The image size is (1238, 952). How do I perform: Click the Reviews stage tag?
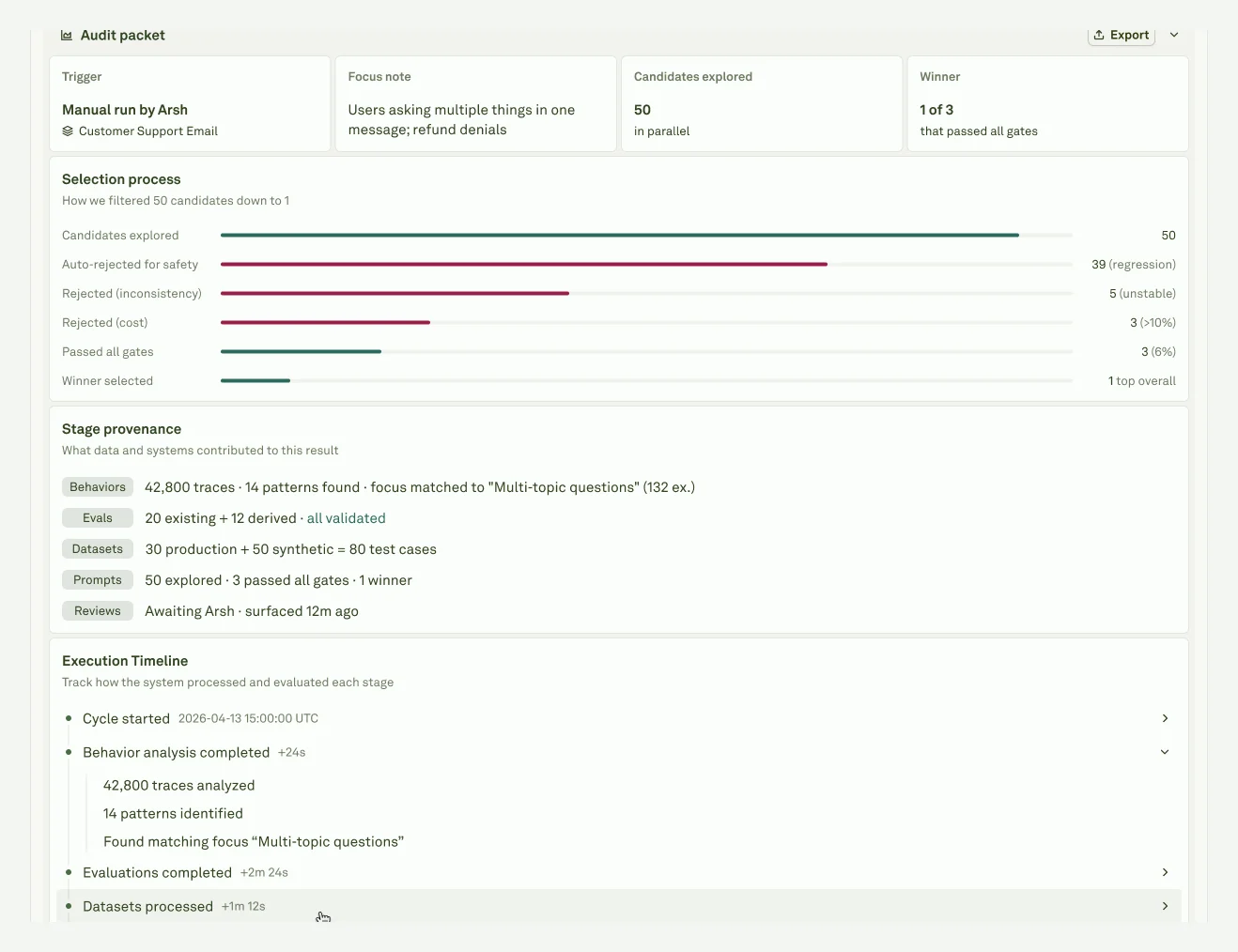tap(98, 611)
